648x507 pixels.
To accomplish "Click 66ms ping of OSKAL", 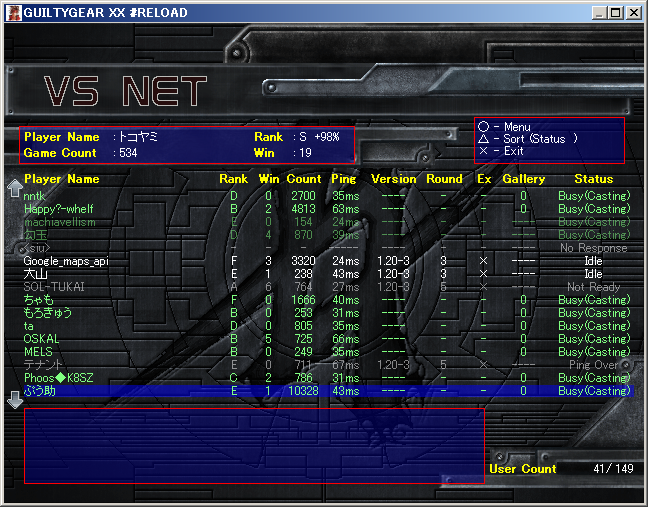I will coord(345,339).
